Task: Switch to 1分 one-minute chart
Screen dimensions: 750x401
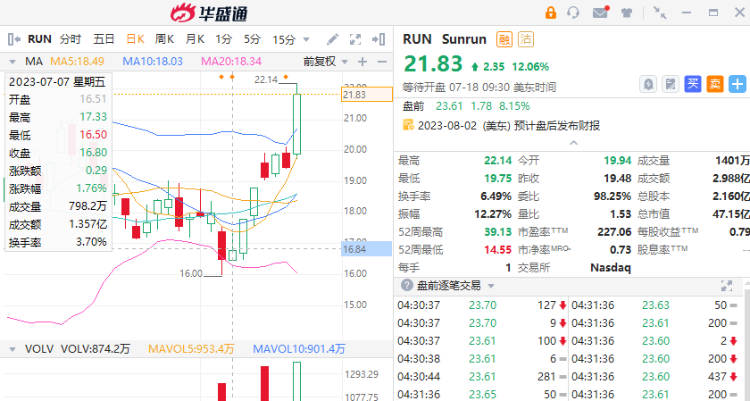Action: (223, 39)
